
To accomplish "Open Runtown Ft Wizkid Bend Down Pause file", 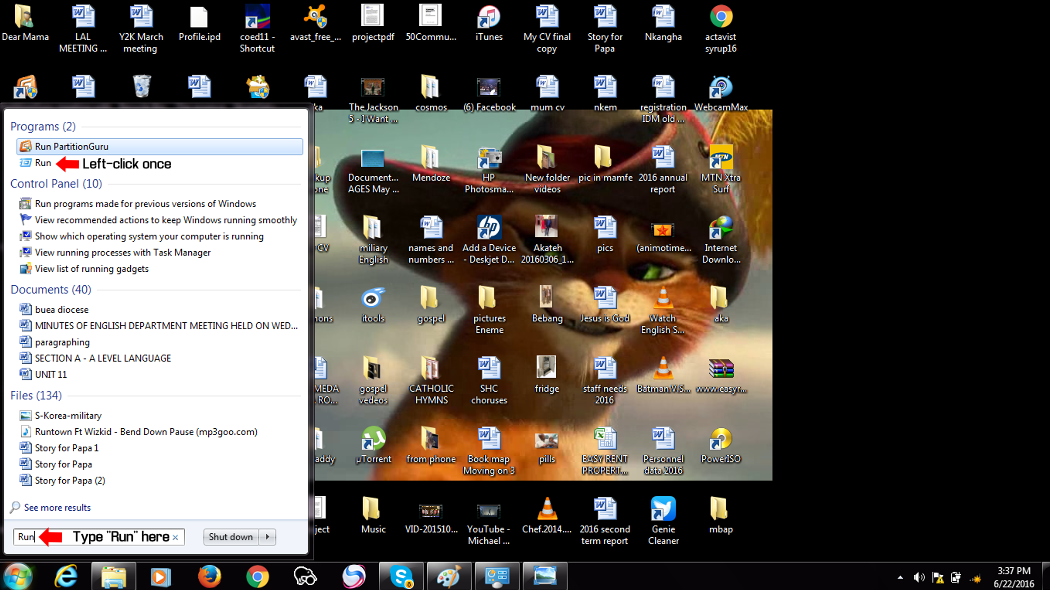I will (x=139, y=432).
